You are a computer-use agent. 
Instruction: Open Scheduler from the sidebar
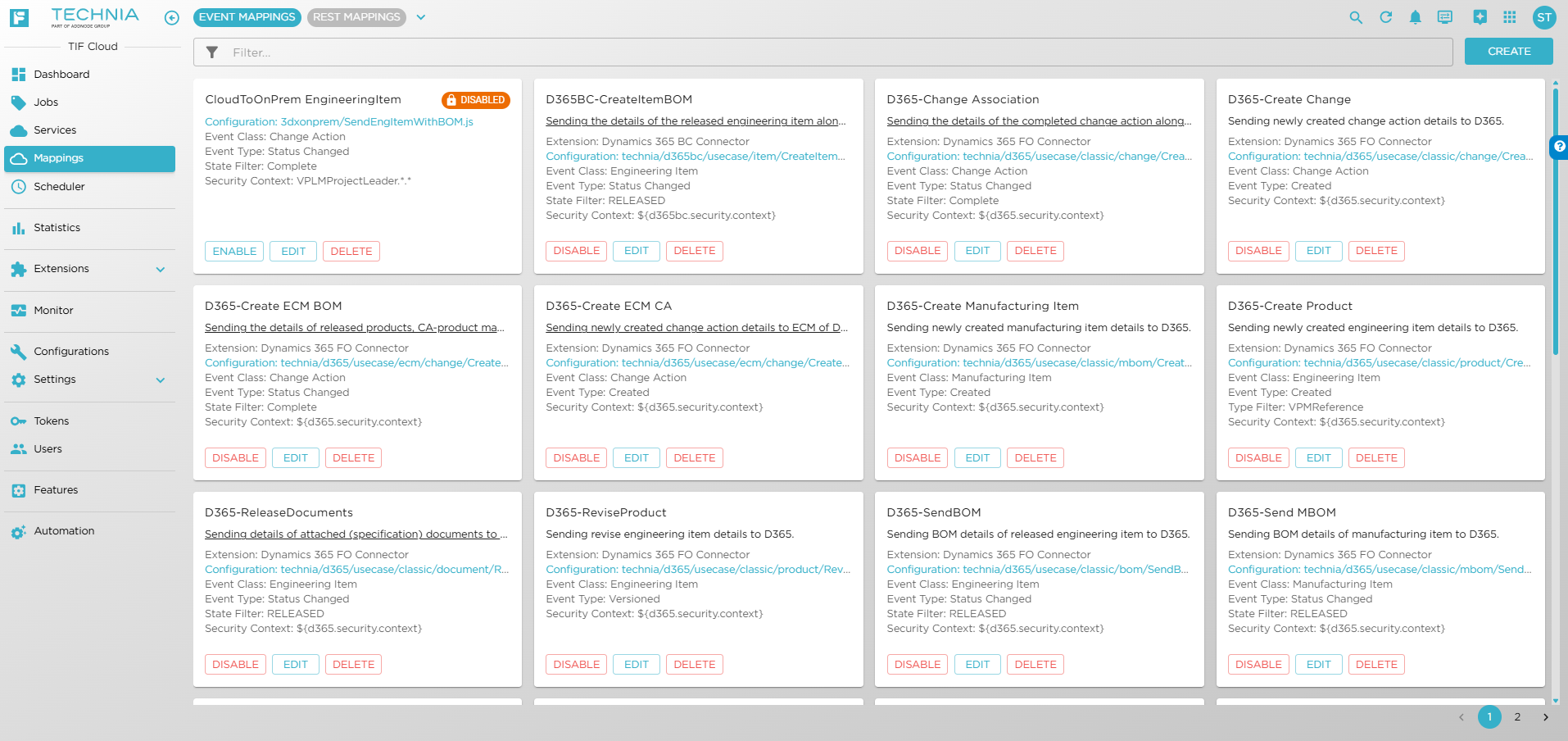click(59, 187)
